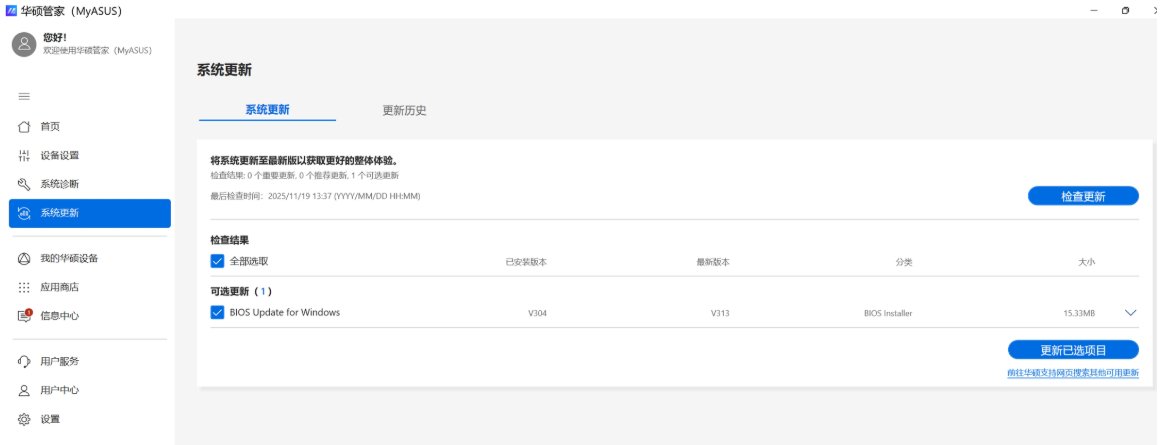Click the 应用商店 grid icon

click(24, 287)
